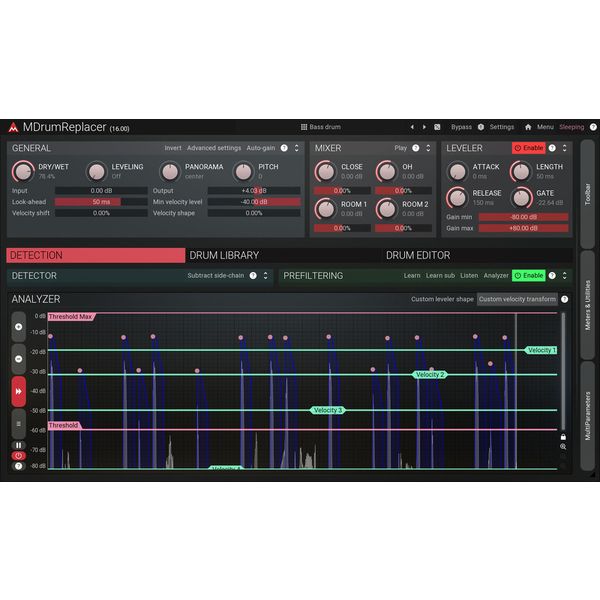
Task: Click Learn sub in Prefiltering
Action: (x=440, y=276)
